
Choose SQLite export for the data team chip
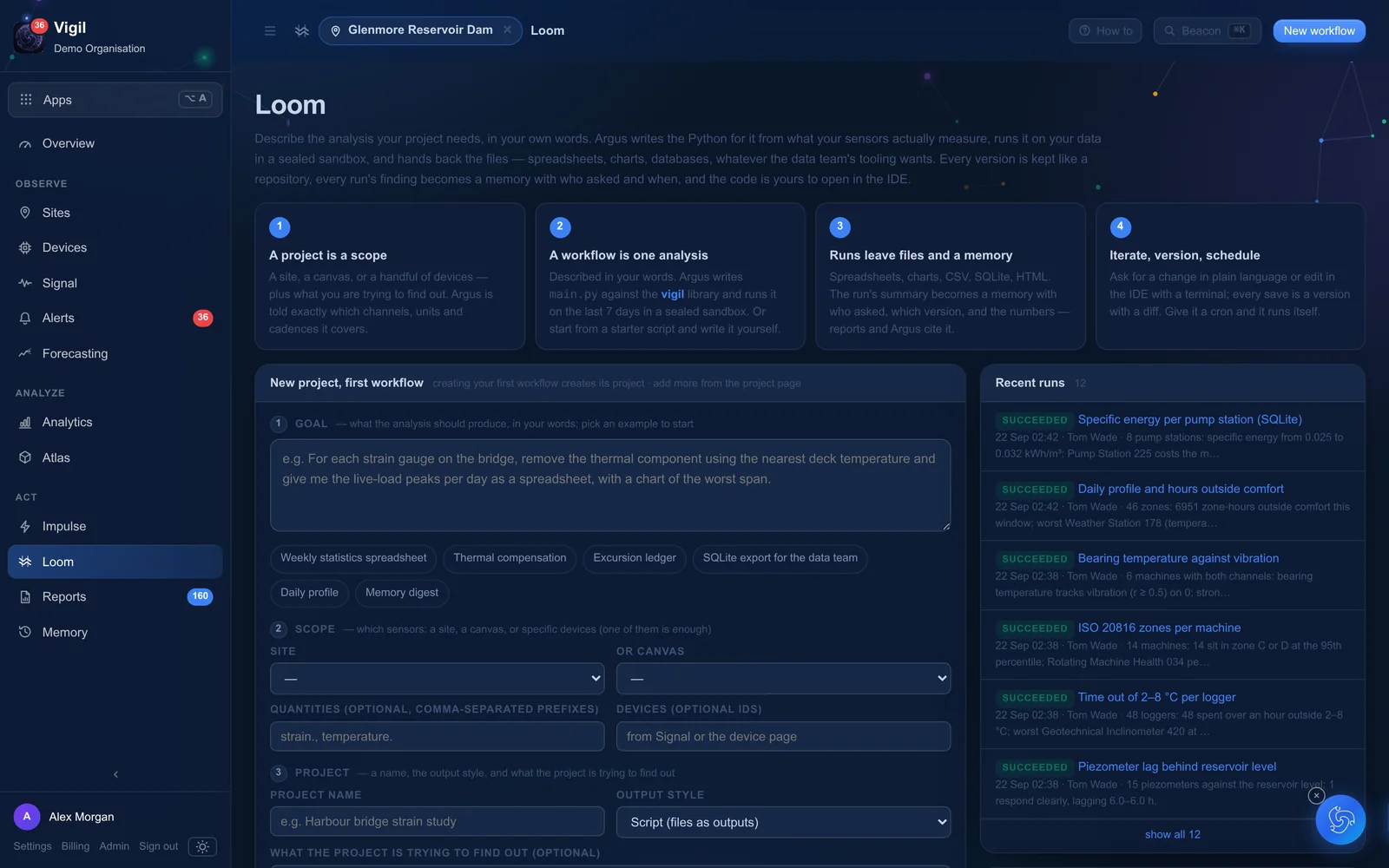(780, 558)
